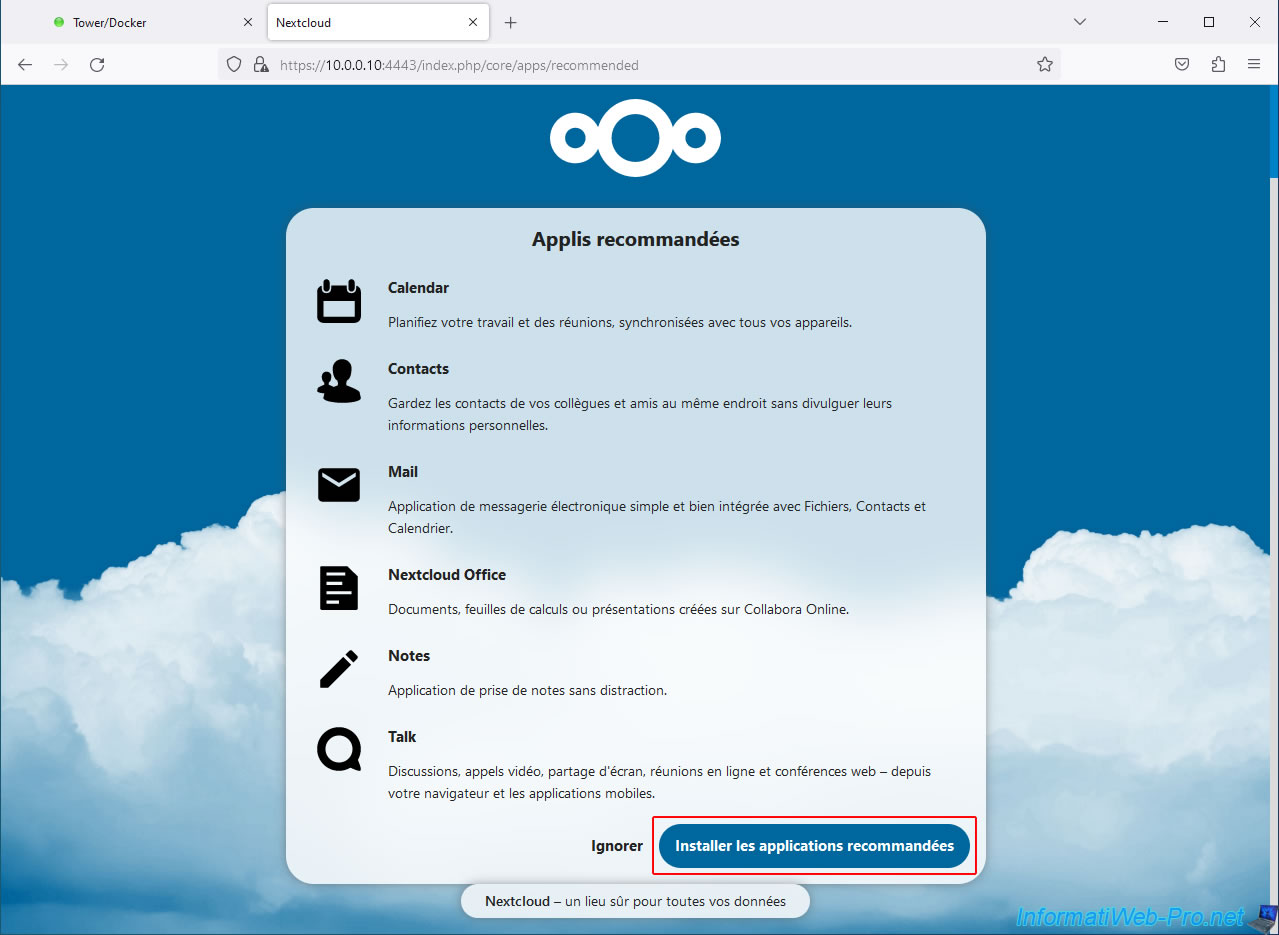Click the Nextcloud Office document icon
Screen dimensions: 1279x935
pyautogui.click(x=338, y=588)
